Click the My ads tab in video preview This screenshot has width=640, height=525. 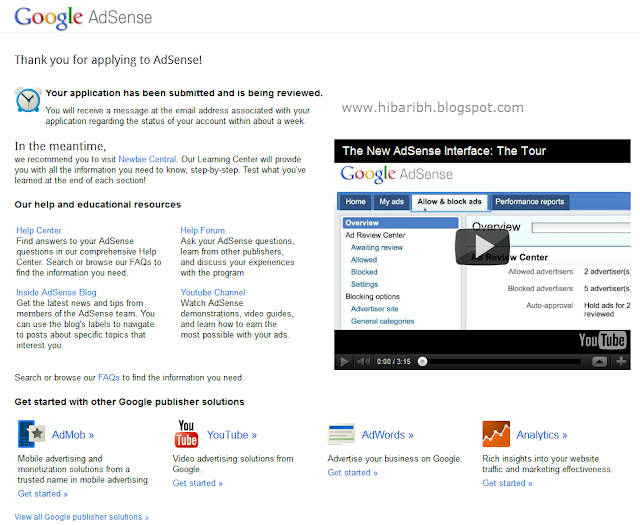tap(391, 202)
